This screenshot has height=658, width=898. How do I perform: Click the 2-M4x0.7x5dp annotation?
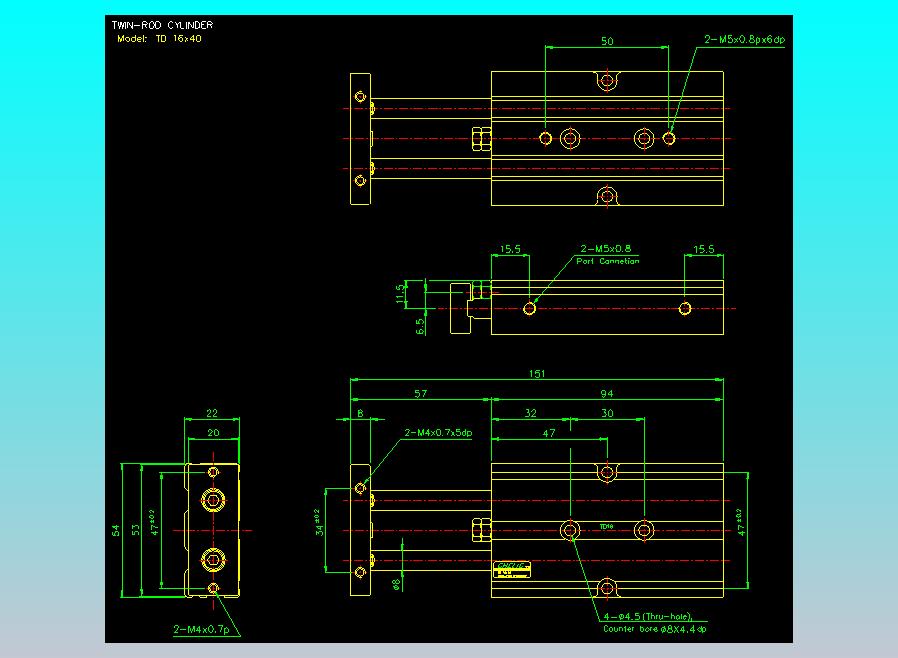pyautogui.click(x=438, y=433)
